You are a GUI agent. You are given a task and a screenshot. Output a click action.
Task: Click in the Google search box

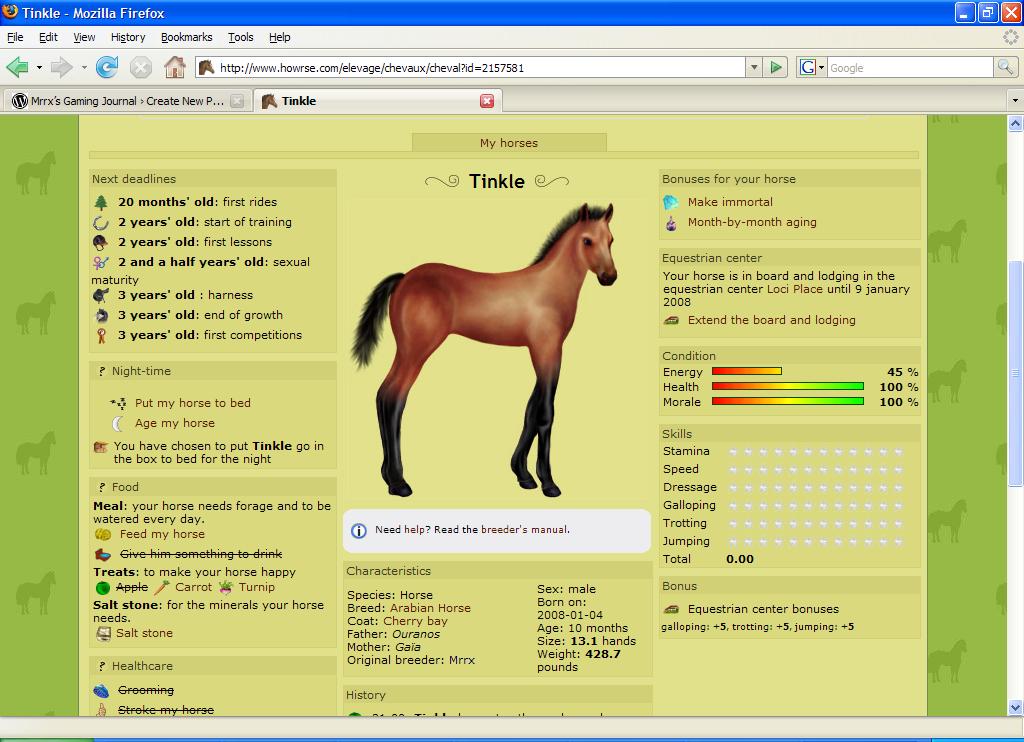[910, 67]
